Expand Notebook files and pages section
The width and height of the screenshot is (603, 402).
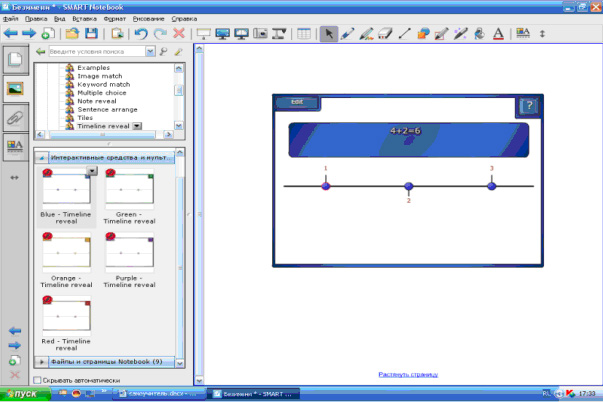[x=42, y=360]
